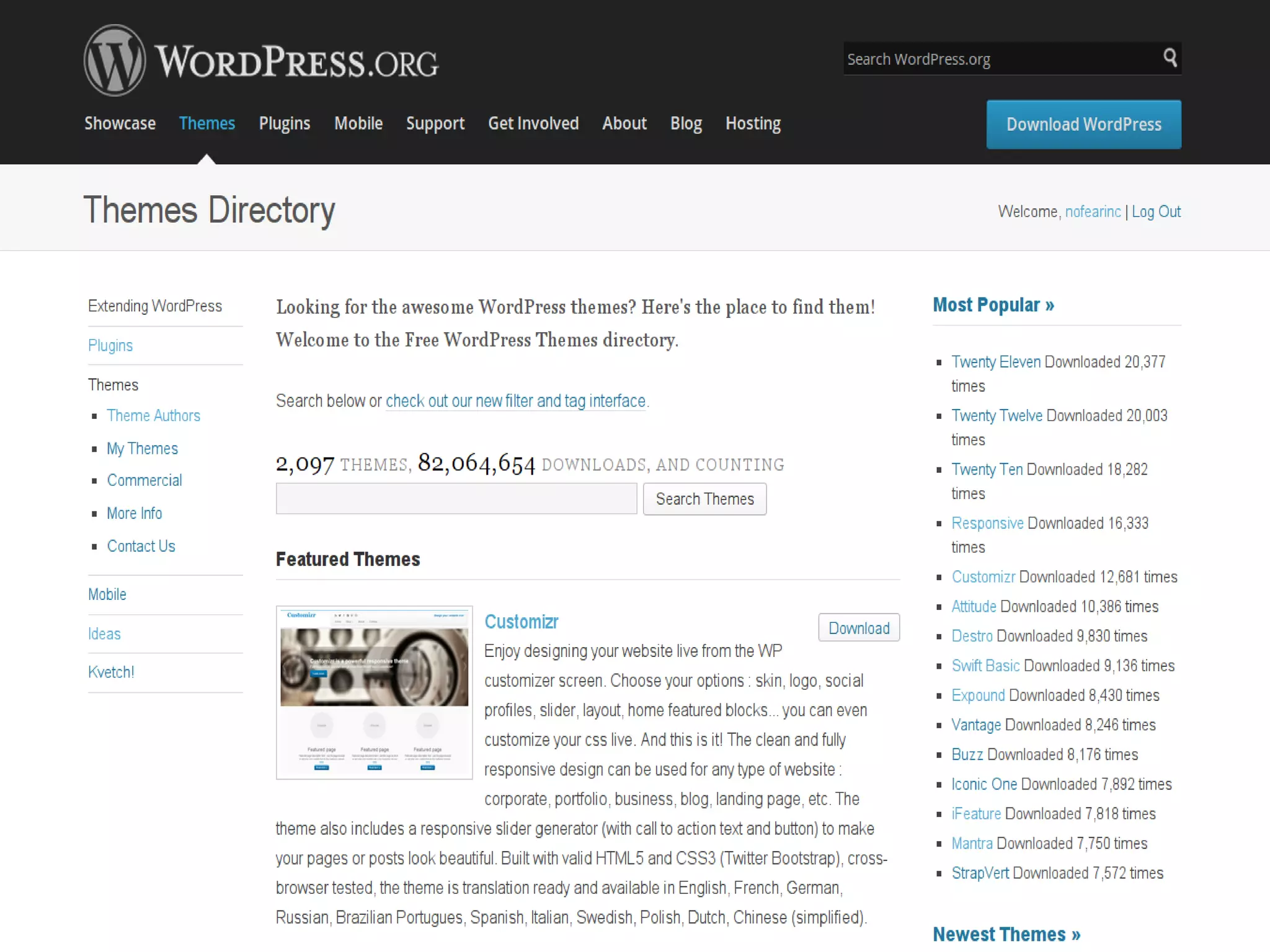Viewport: 1270px width, 952px height.
Task: Open the Kvetch! sidebar link
Action: (x=111, y=672)
